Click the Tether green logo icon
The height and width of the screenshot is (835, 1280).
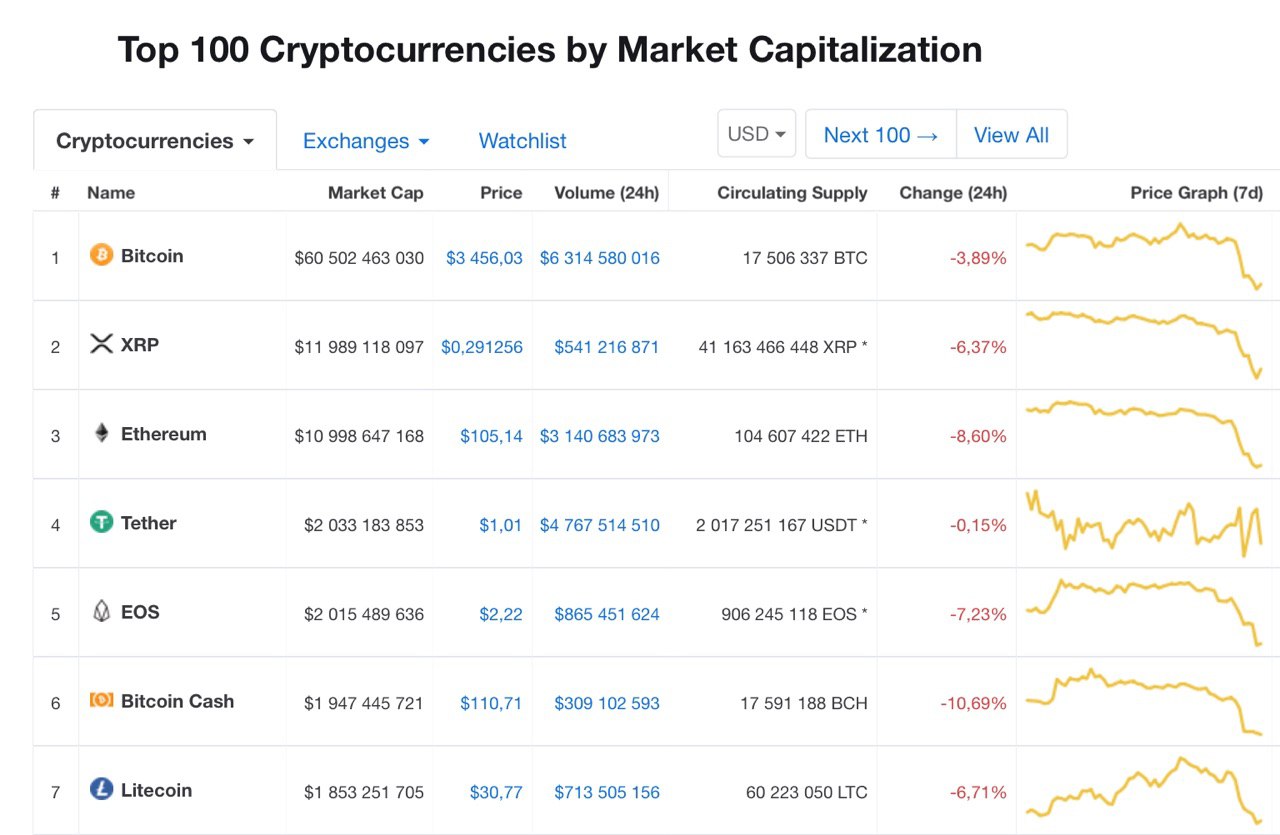(x=101, y=522)
